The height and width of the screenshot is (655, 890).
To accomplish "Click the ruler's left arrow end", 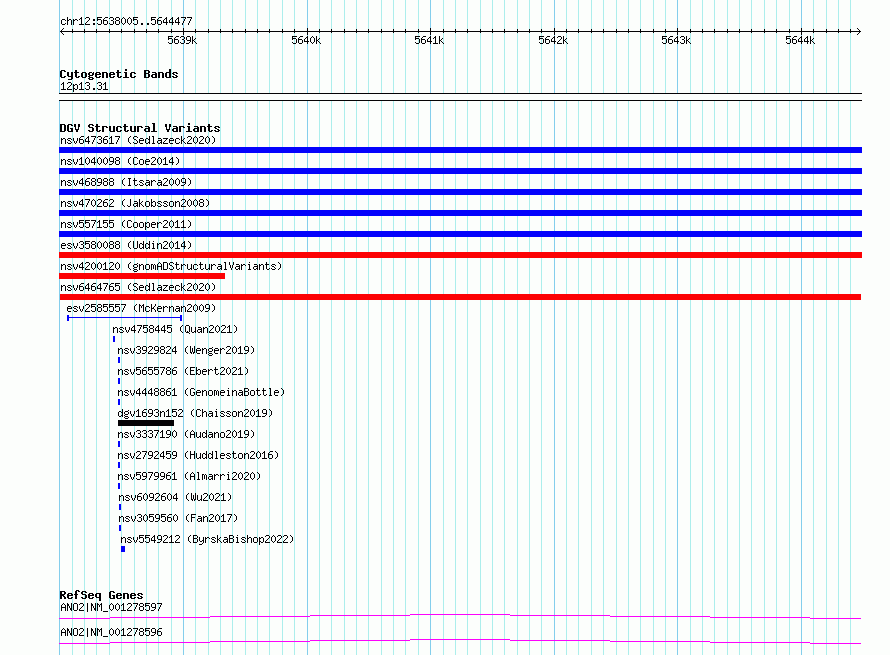I will [x=62, y=32].
